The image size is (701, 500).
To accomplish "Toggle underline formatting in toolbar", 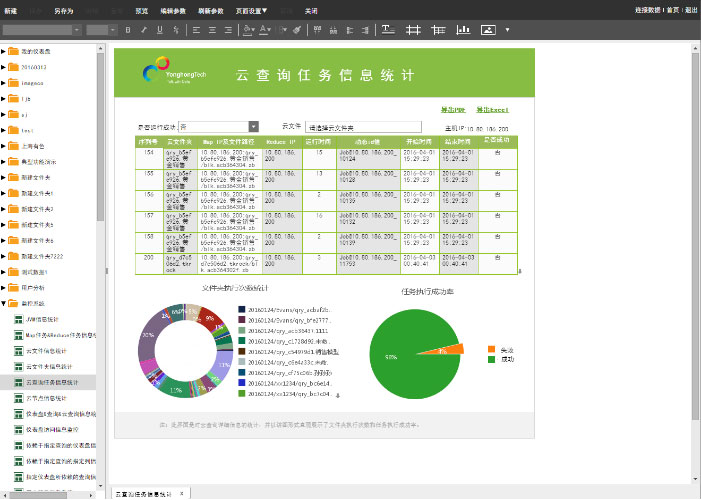I will [x=160, y=30].
